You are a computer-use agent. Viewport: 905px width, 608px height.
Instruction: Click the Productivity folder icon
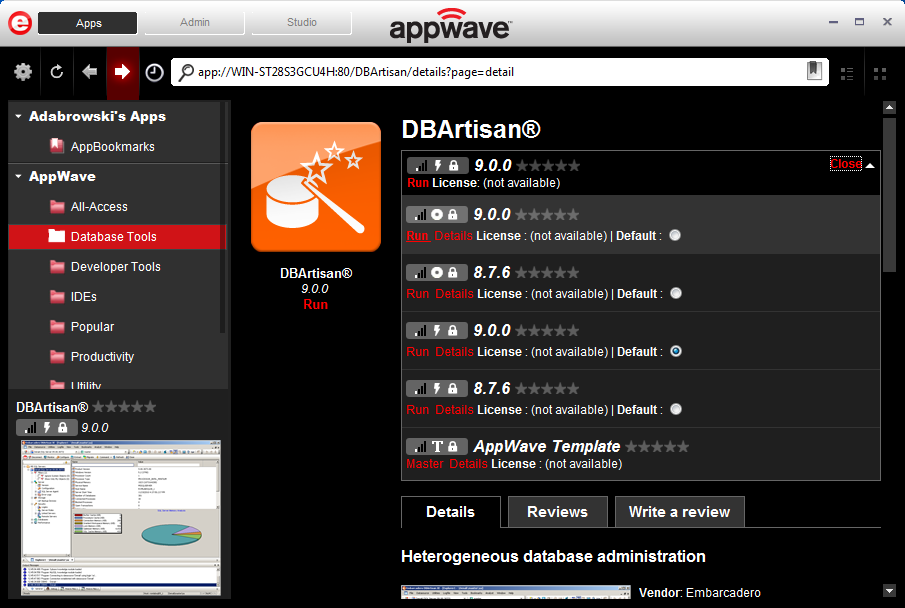[x=57, y=356]
